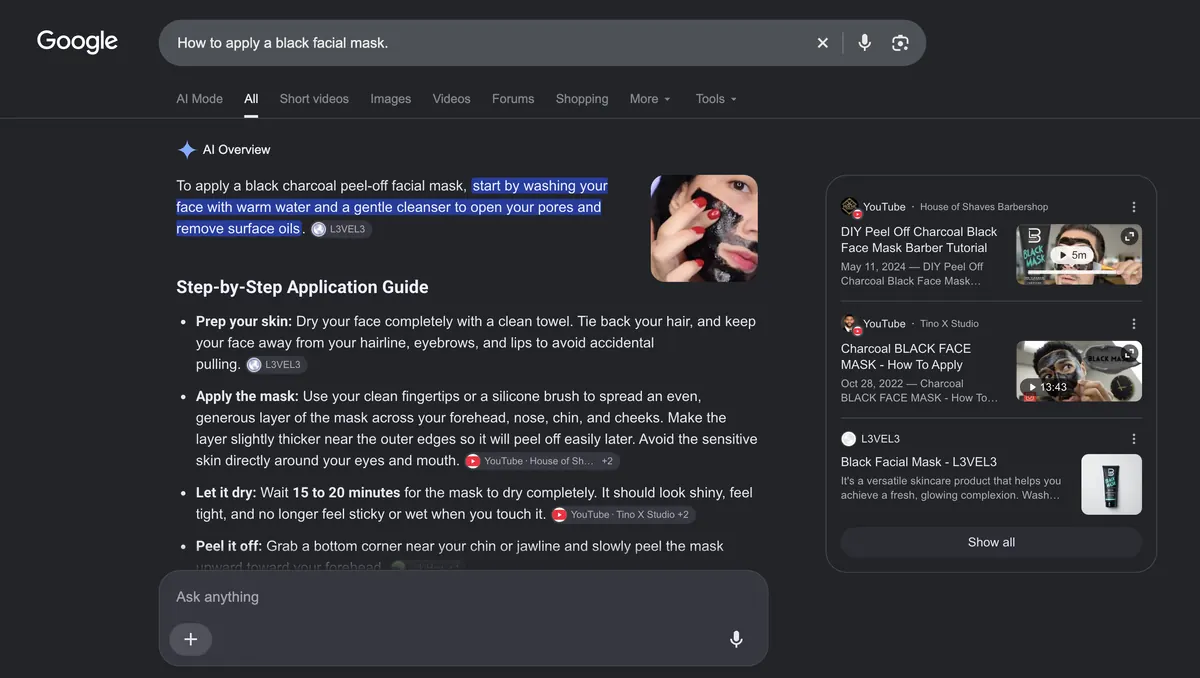Open the Images tab
The width and height of the screenshot is (1200, 678).
tap(390, 99)
